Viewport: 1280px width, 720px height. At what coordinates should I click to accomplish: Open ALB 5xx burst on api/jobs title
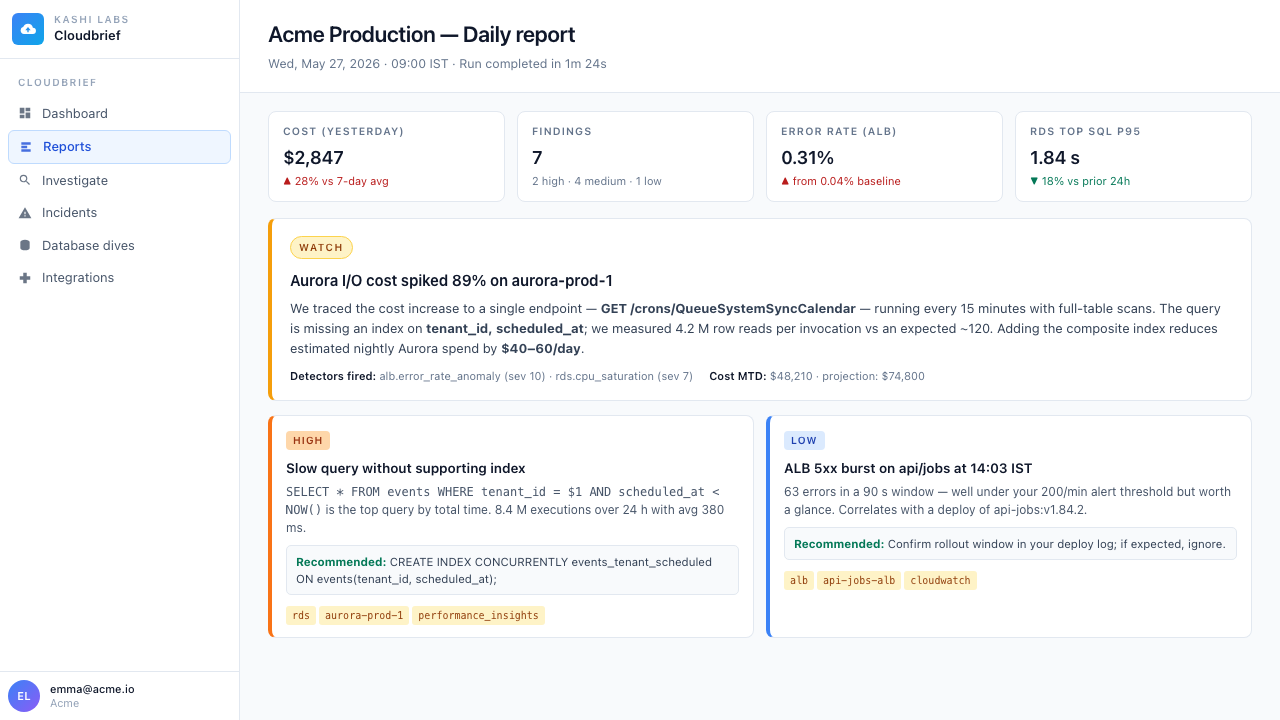(x=908, y=468)
